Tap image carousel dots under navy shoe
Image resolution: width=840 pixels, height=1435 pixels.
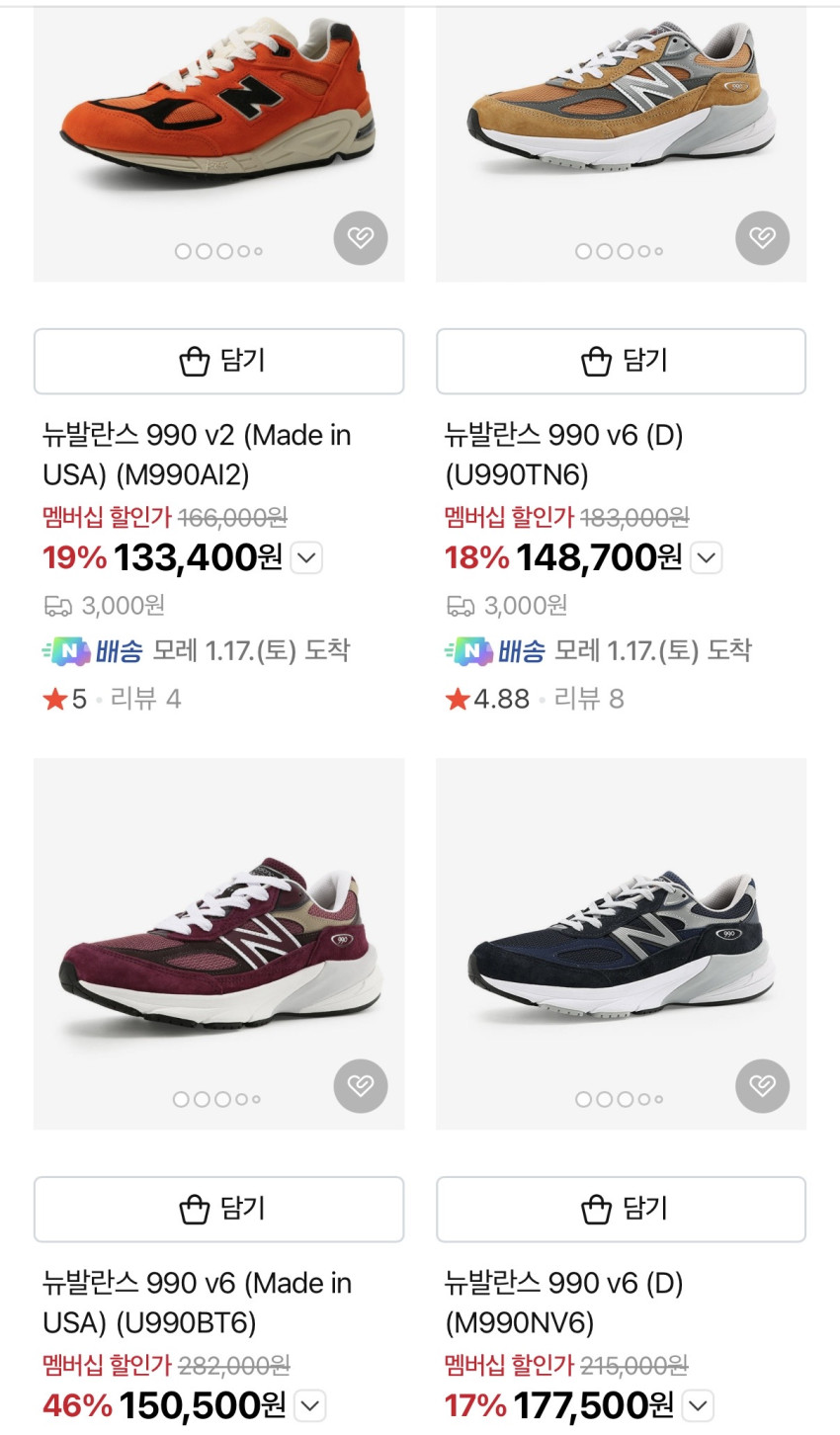click(620, 1099)
